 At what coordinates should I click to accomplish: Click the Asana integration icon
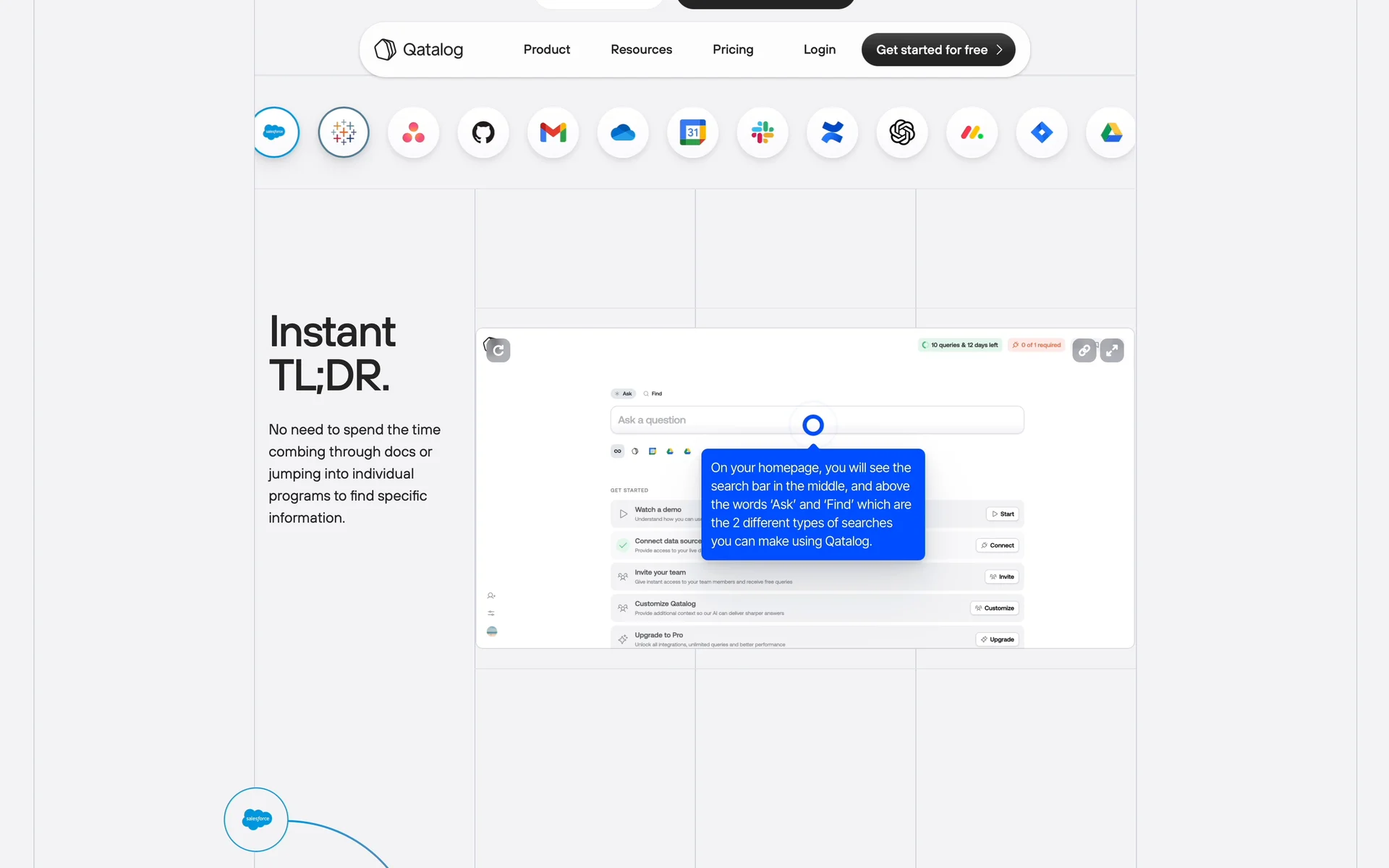click(413, 132)
